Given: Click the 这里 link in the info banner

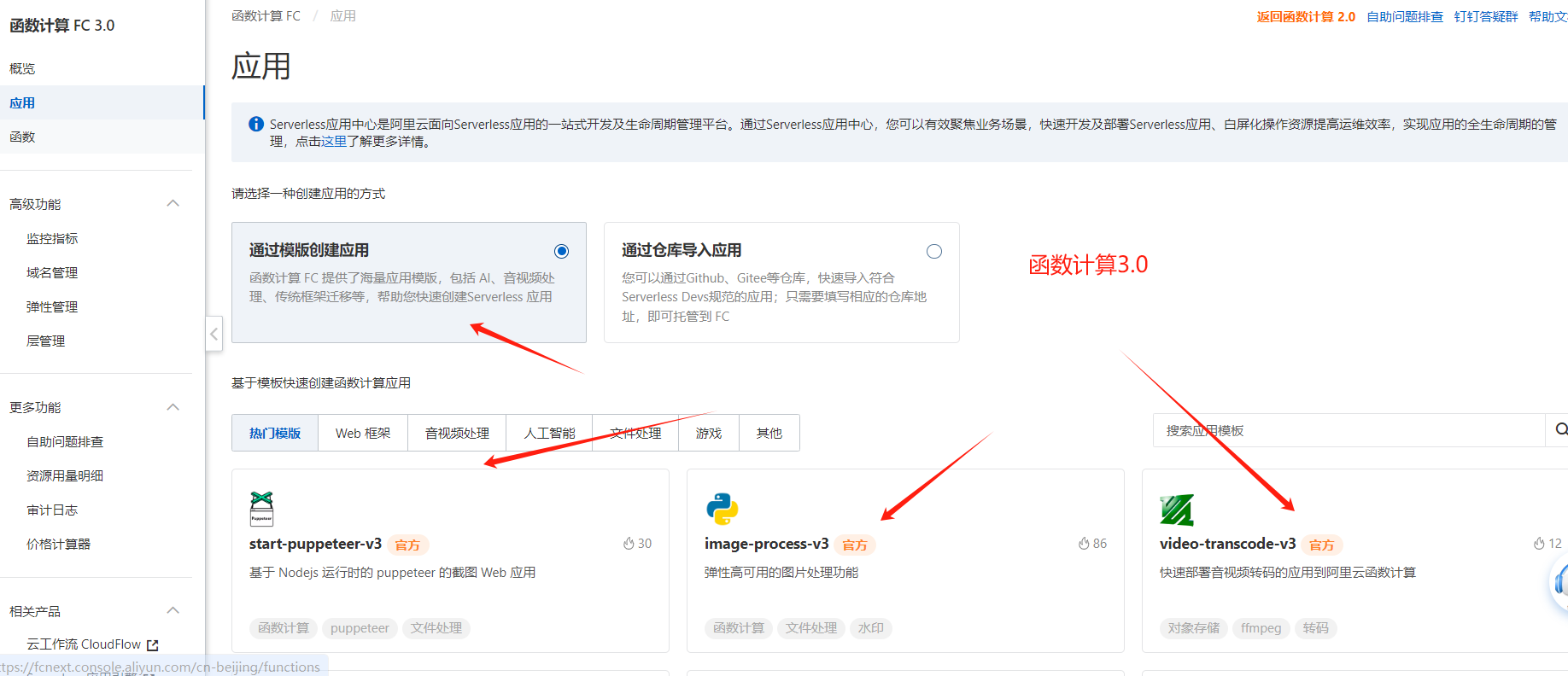Looking at the screenshot, I should [334, 141].
